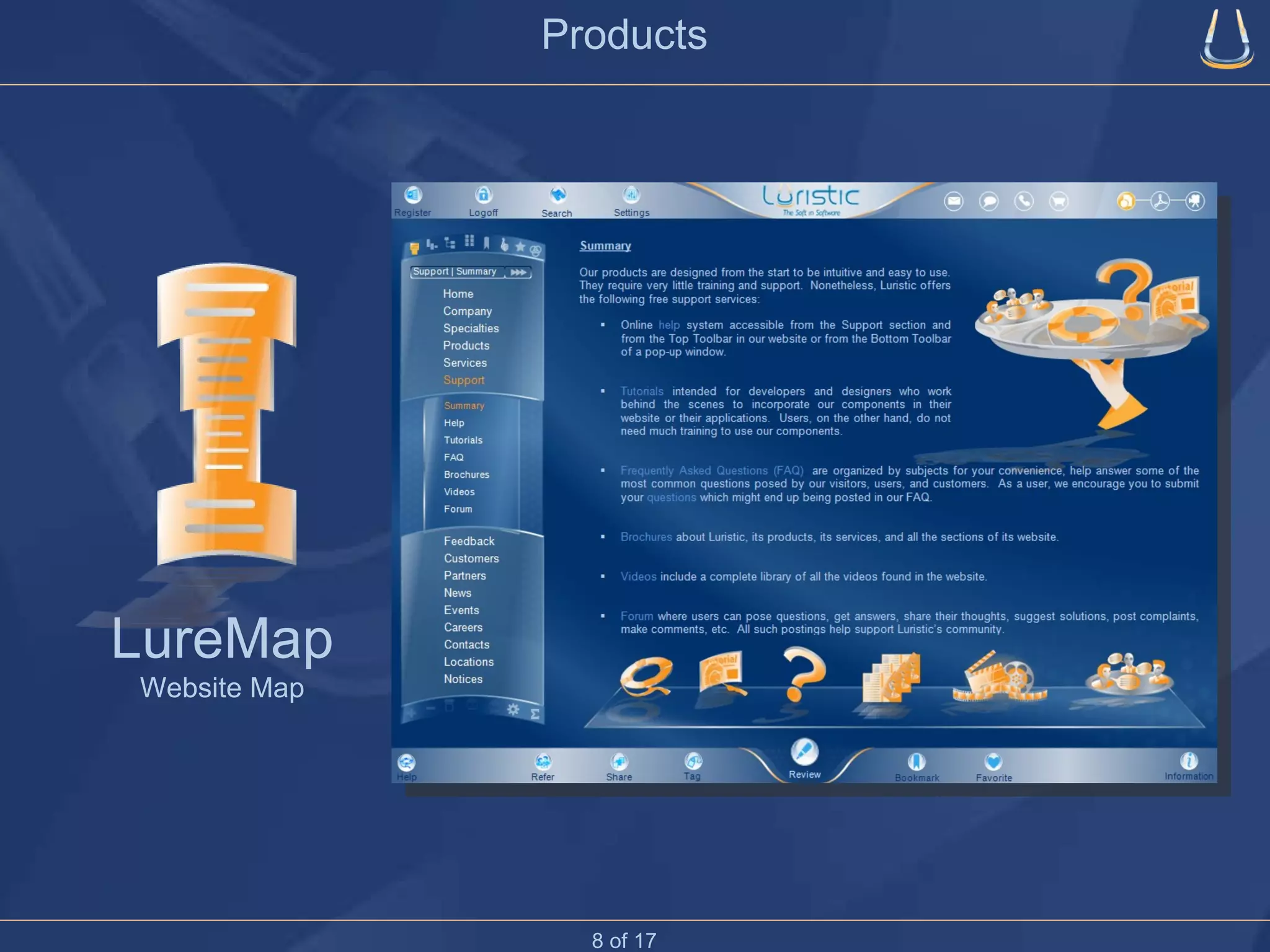Open the Company menu item
1270x952 pixels.
[x=468, y=311]
